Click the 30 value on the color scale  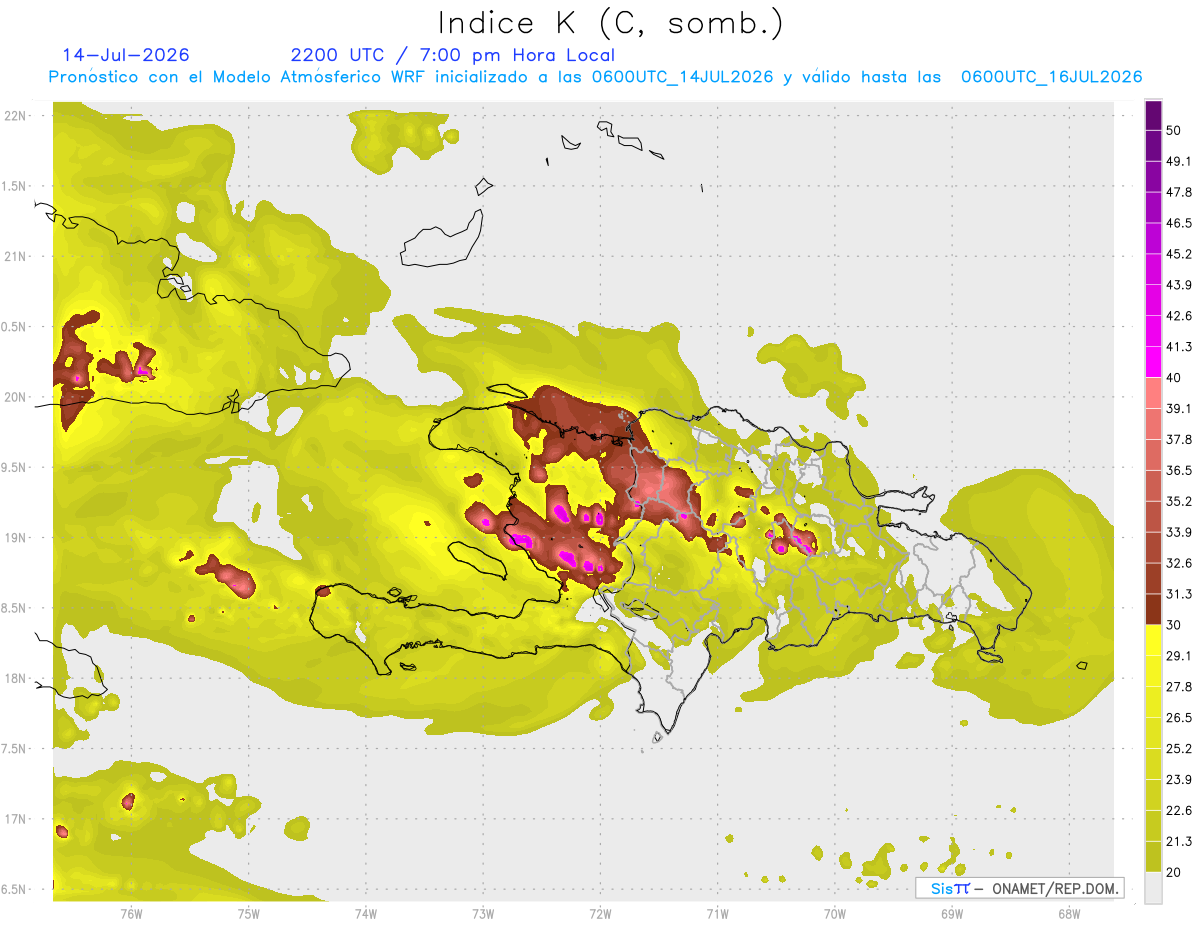(x=1174, y=625)
